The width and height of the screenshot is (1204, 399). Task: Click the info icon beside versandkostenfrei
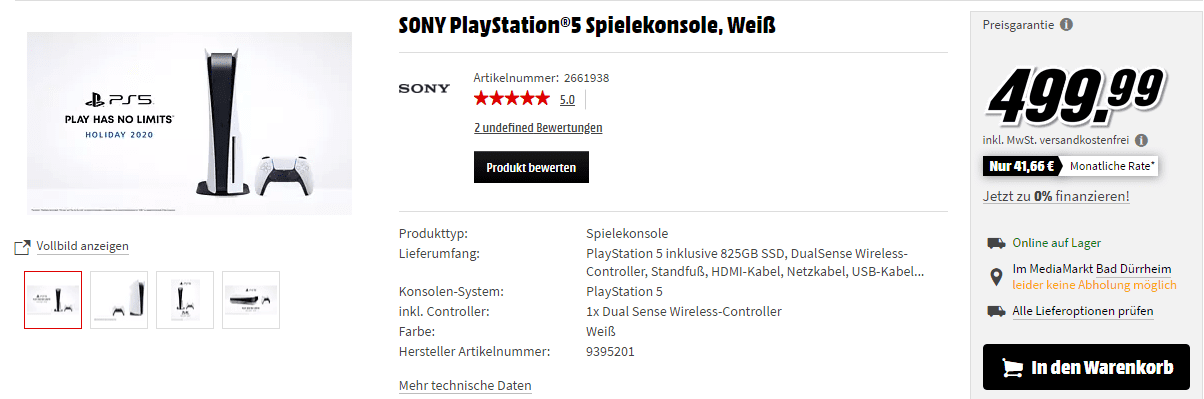pos(1141,141)
